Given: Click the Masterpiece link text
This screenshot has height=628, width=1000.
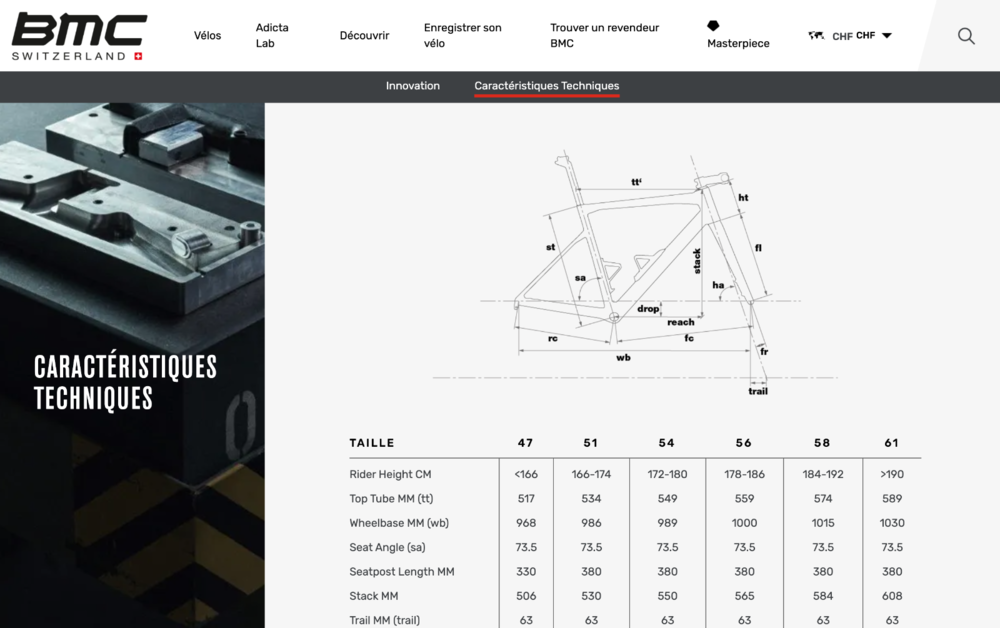Looking at the screenshot, I should [x=738, y=44].
